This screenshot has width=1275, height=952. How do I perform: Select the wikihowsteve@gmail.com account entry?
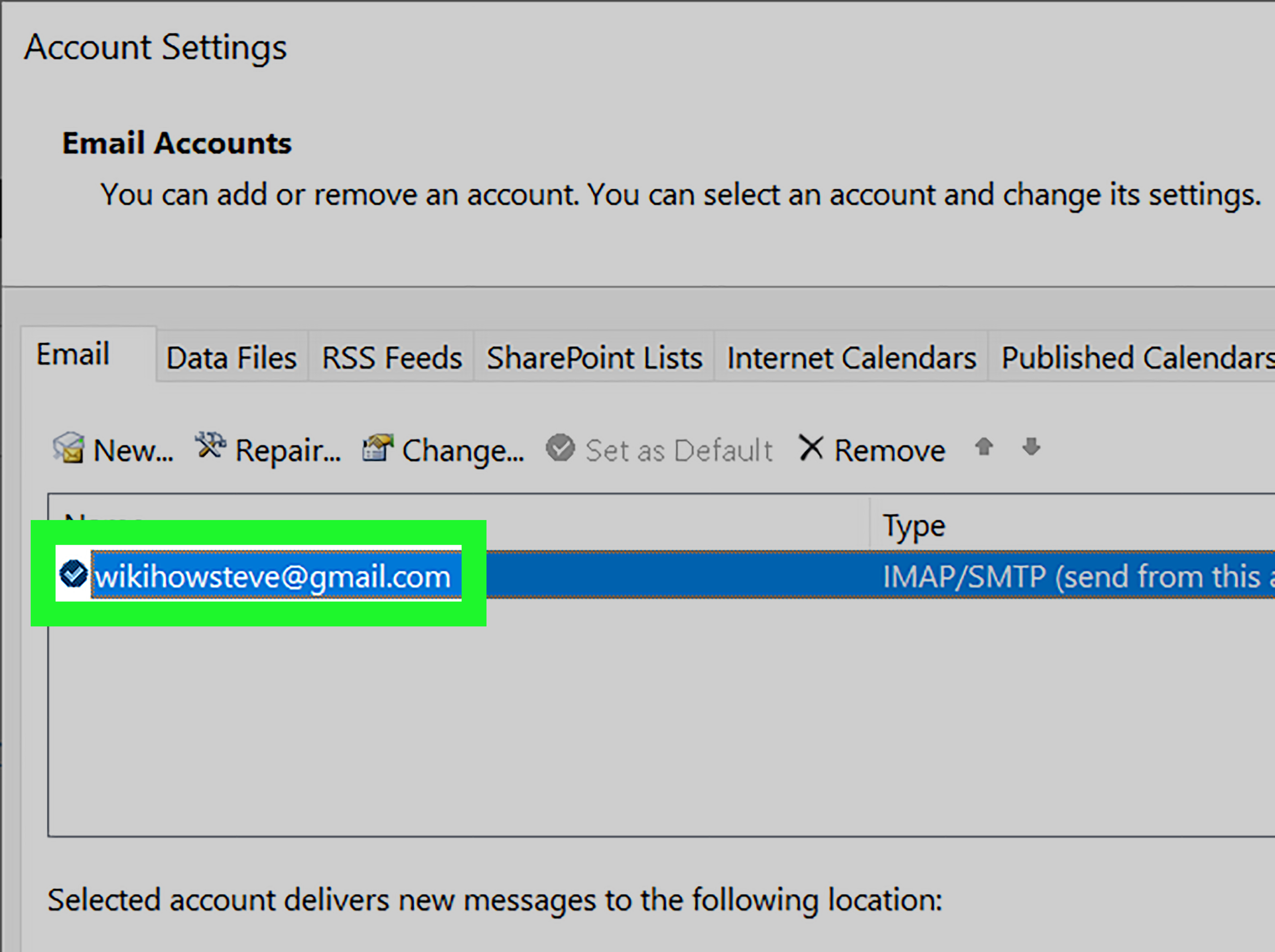273,576
